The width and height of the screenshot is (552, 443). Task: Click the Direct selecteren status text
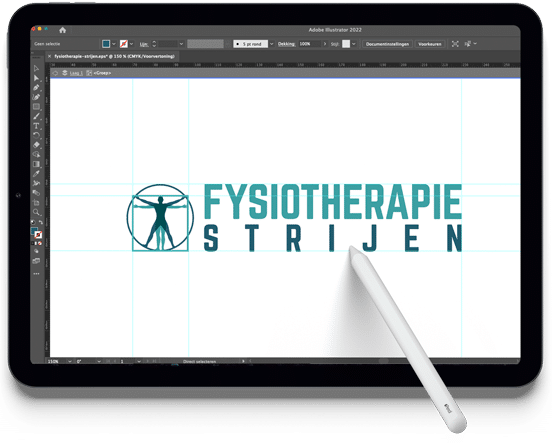199,362
